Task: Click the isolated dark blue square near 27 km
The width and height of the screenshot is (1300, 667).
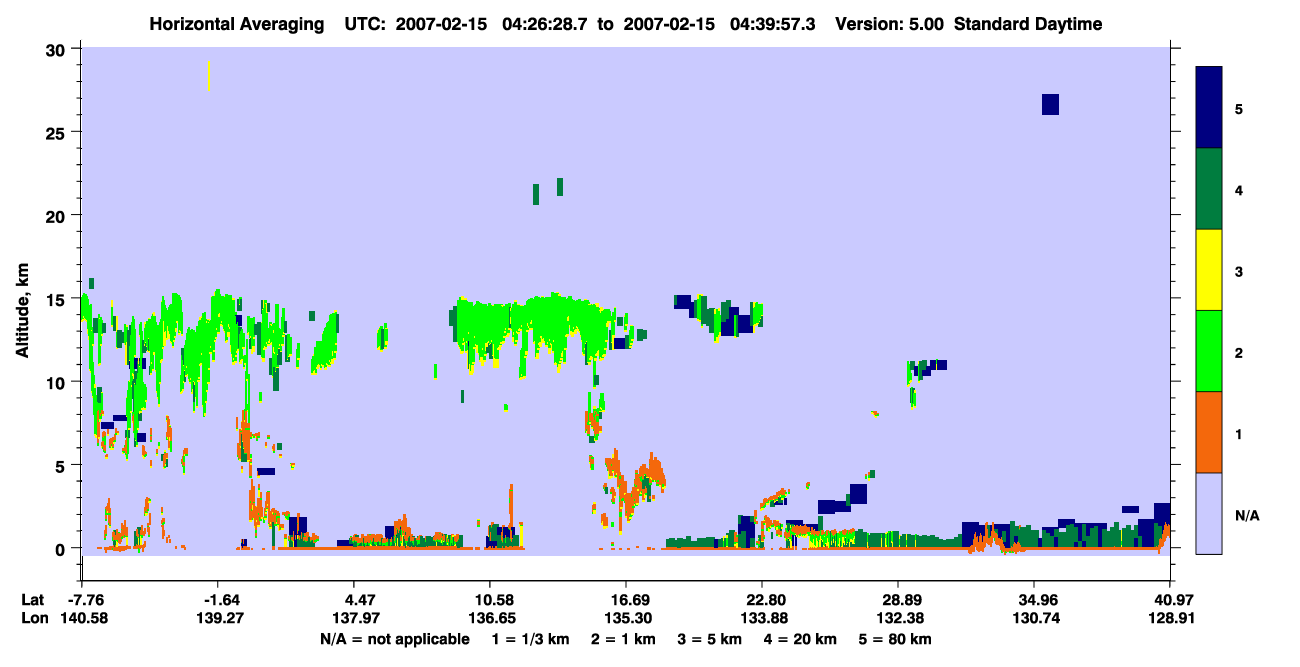Action: tap(1050, 104)
